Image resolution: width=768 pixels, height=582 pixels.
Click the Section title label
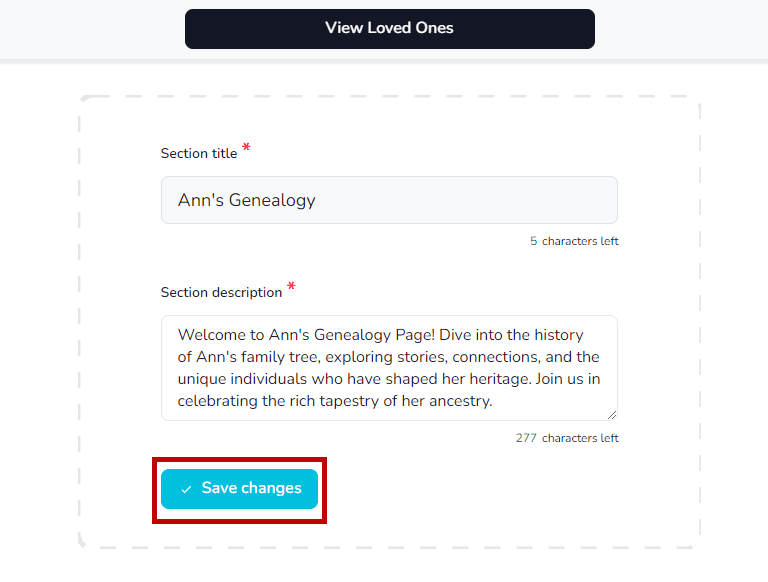point(199,154)
